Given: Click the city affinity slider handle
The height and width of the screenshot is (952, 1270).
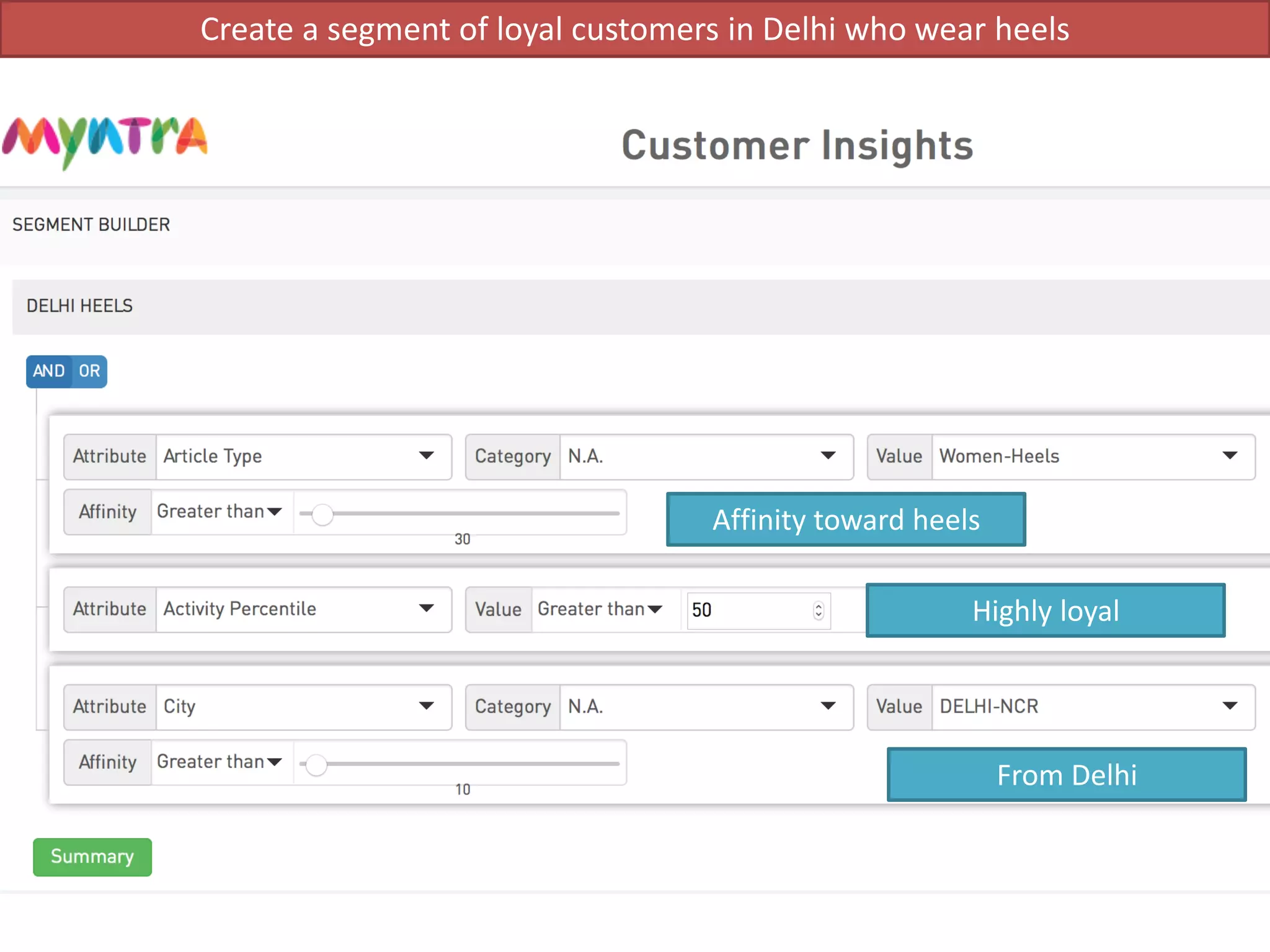Looking at the screenshot, I should pos(316,764).
